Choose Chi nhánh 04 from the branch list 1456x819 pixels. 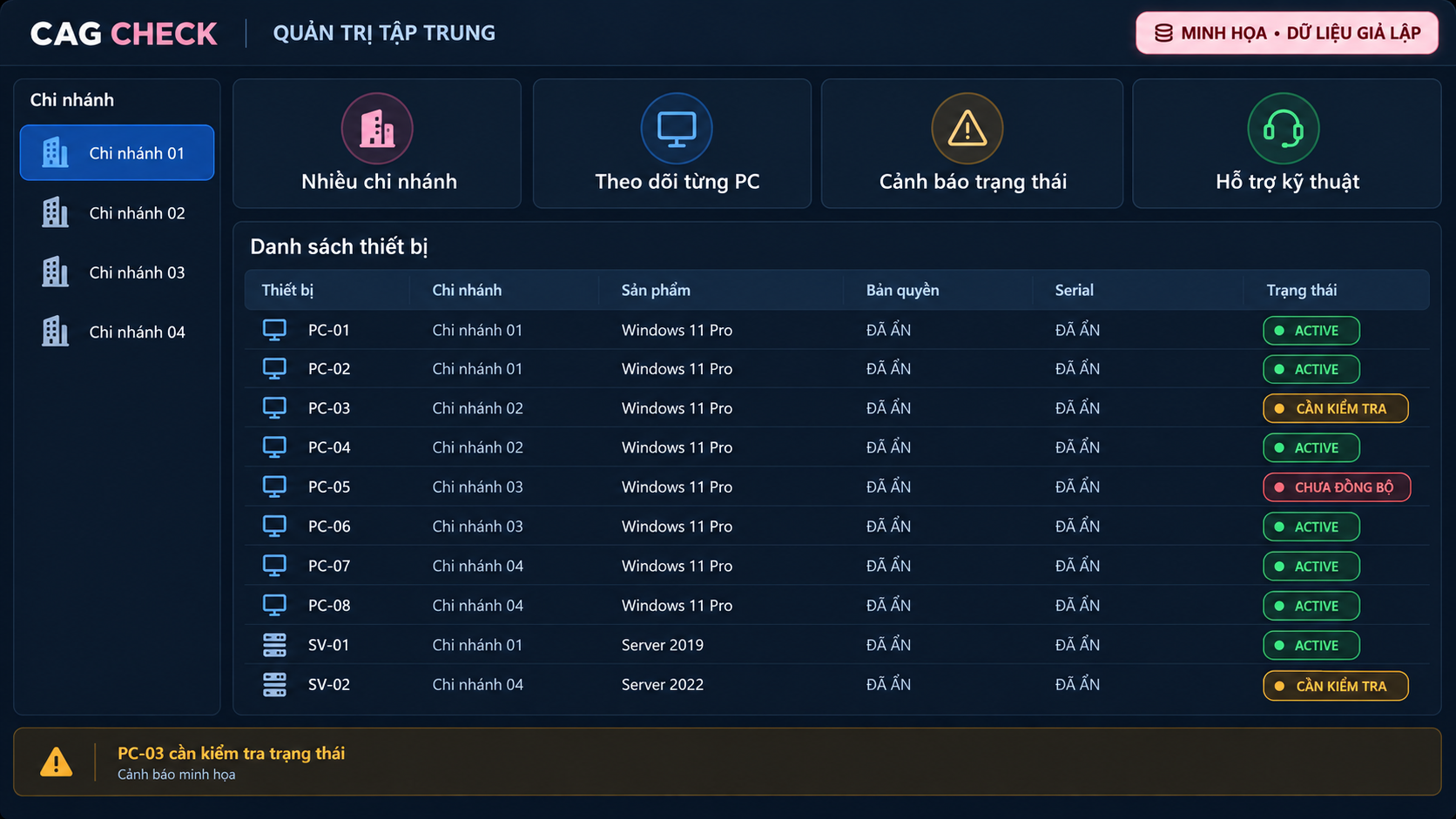point(117,331)
